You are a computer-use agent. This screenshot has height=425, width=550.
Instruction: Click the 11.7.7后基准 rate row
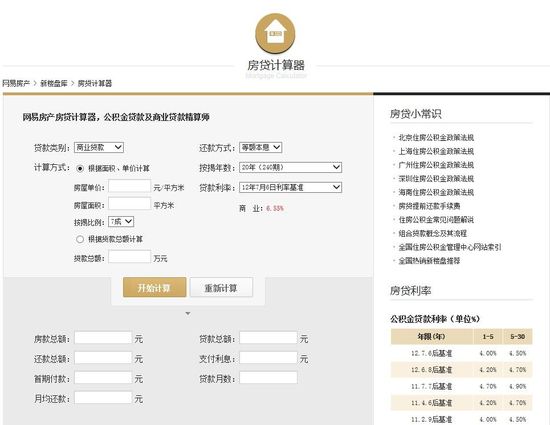462,386
